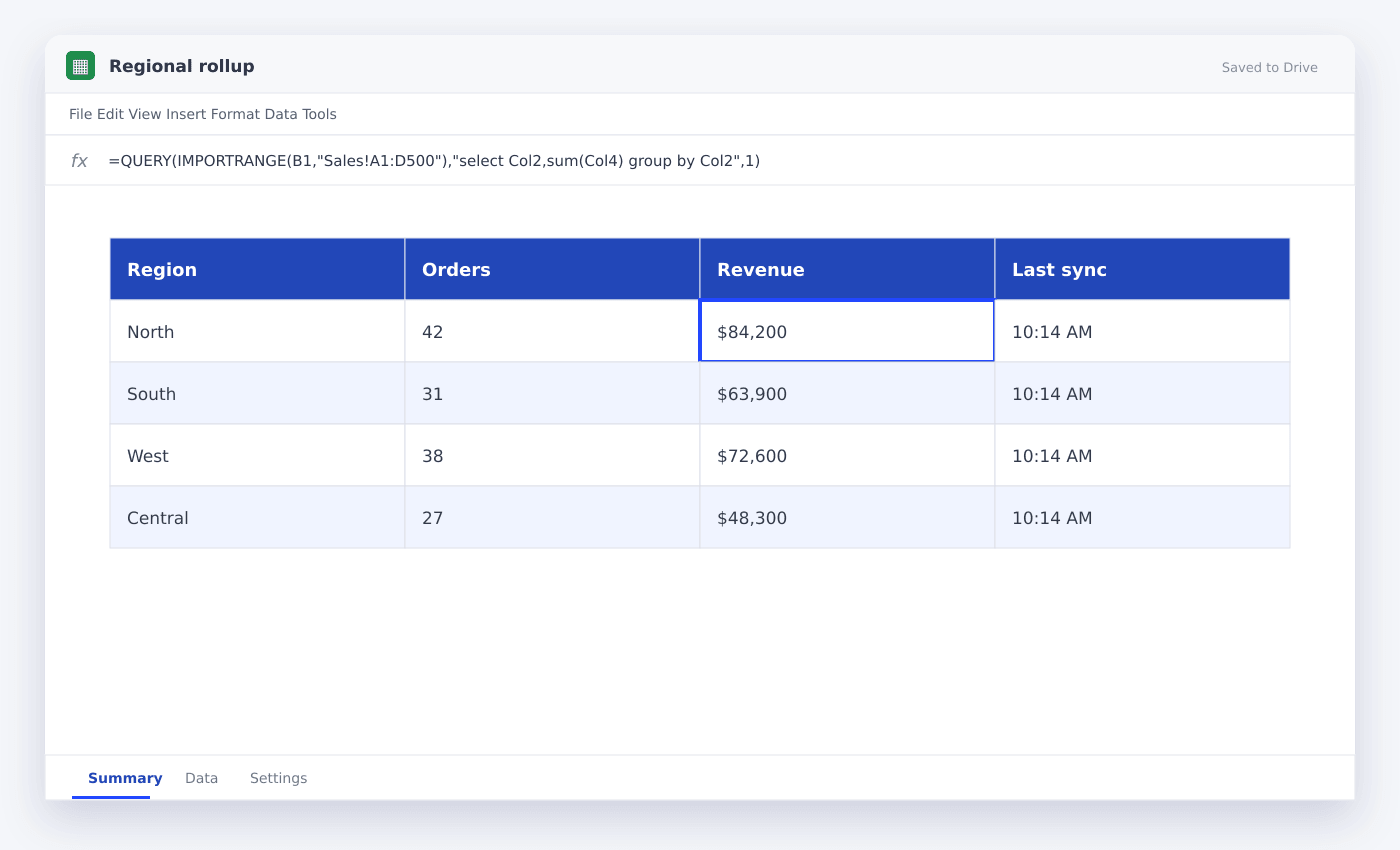This screenshot has width=1400, height=850.
Task: Click the Saved to Drive status
Action: 1269,68
